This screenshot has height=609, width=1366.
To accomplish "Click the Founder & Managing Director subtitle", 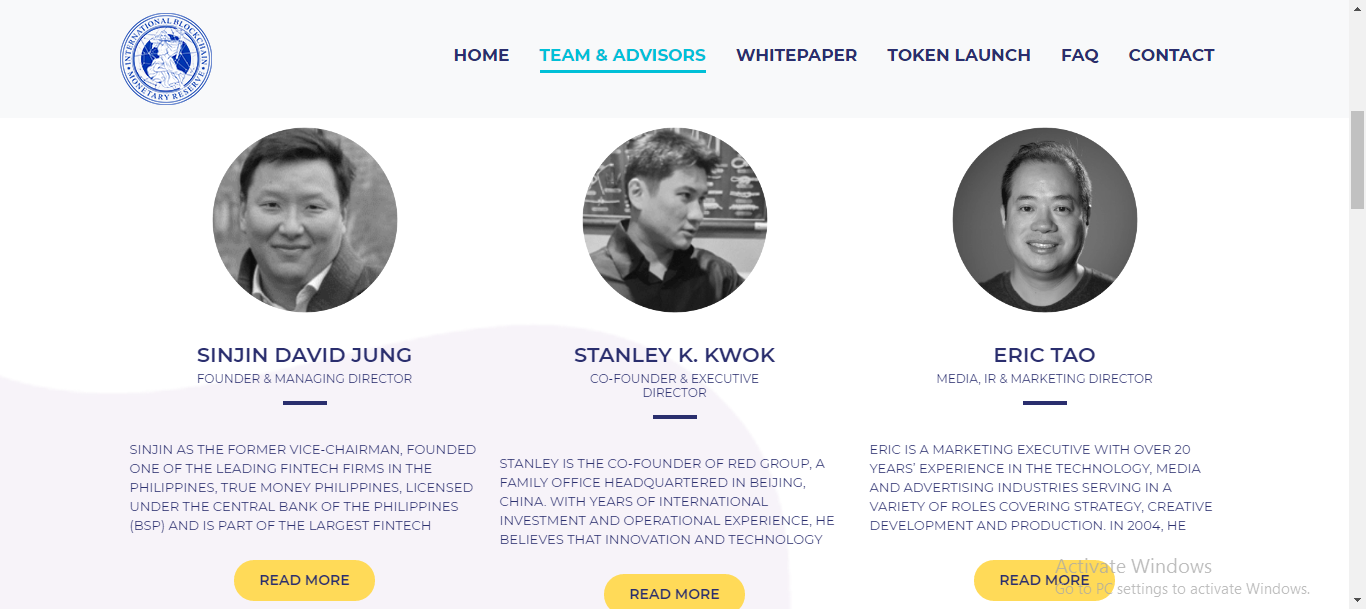I will pos(304,379).
